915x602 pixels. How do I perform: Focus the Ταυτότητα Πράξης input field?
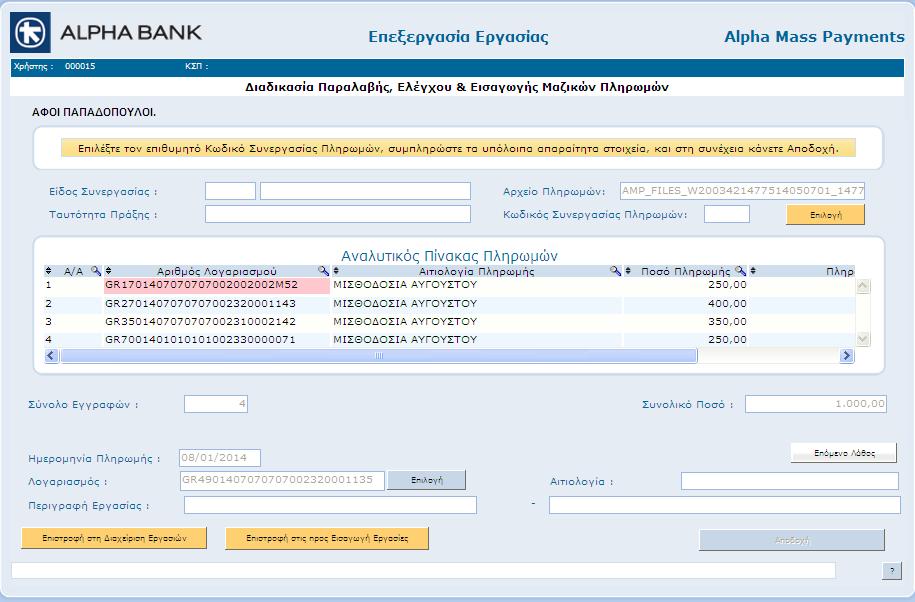[338, 214]
